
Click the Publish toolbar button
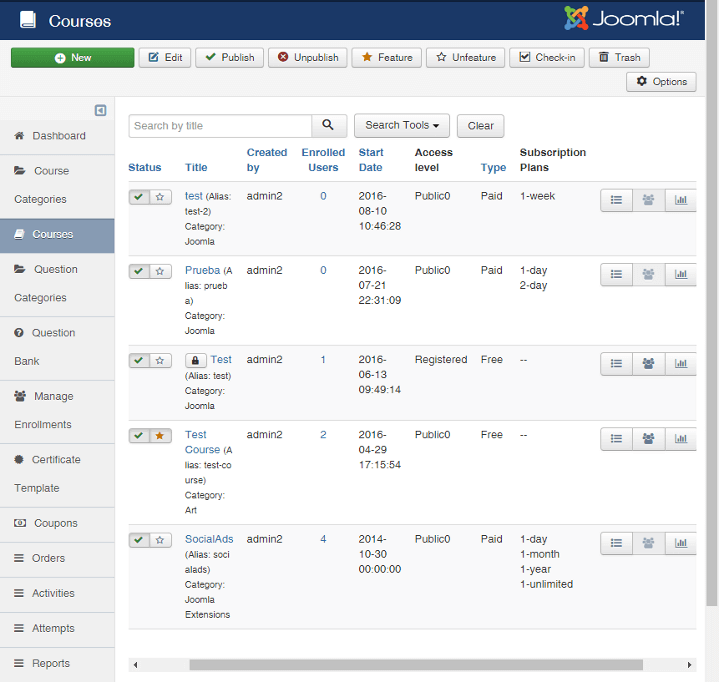230,58
